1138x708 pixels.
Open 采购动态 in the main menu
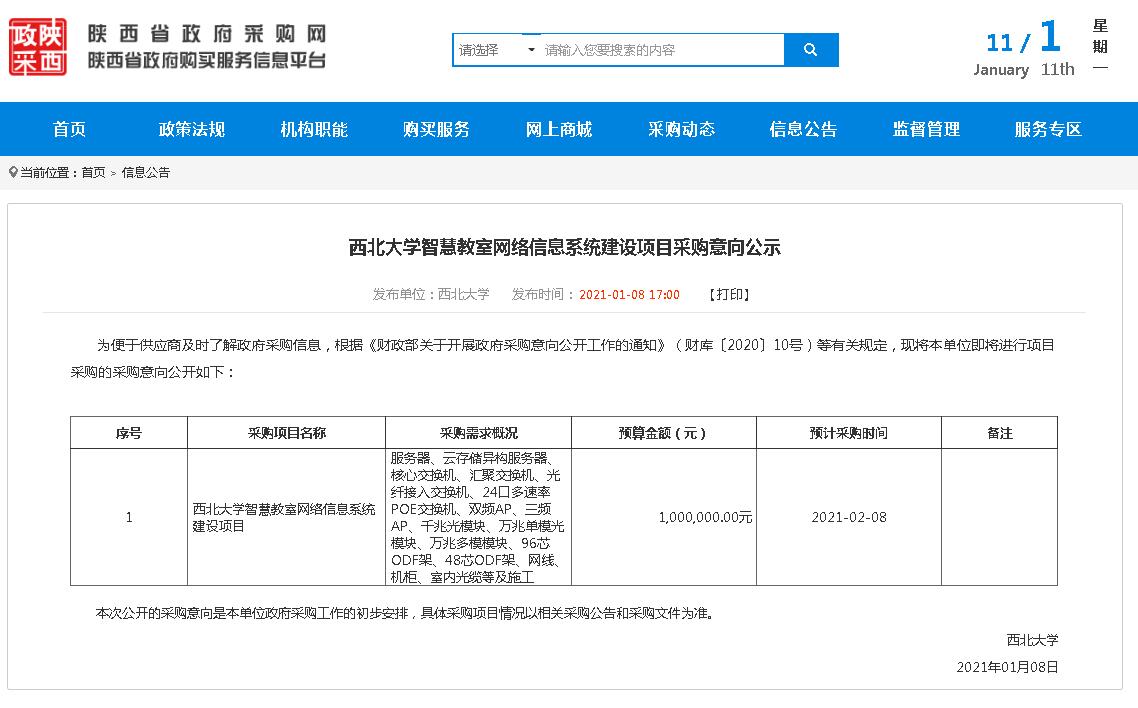point(681,129)
